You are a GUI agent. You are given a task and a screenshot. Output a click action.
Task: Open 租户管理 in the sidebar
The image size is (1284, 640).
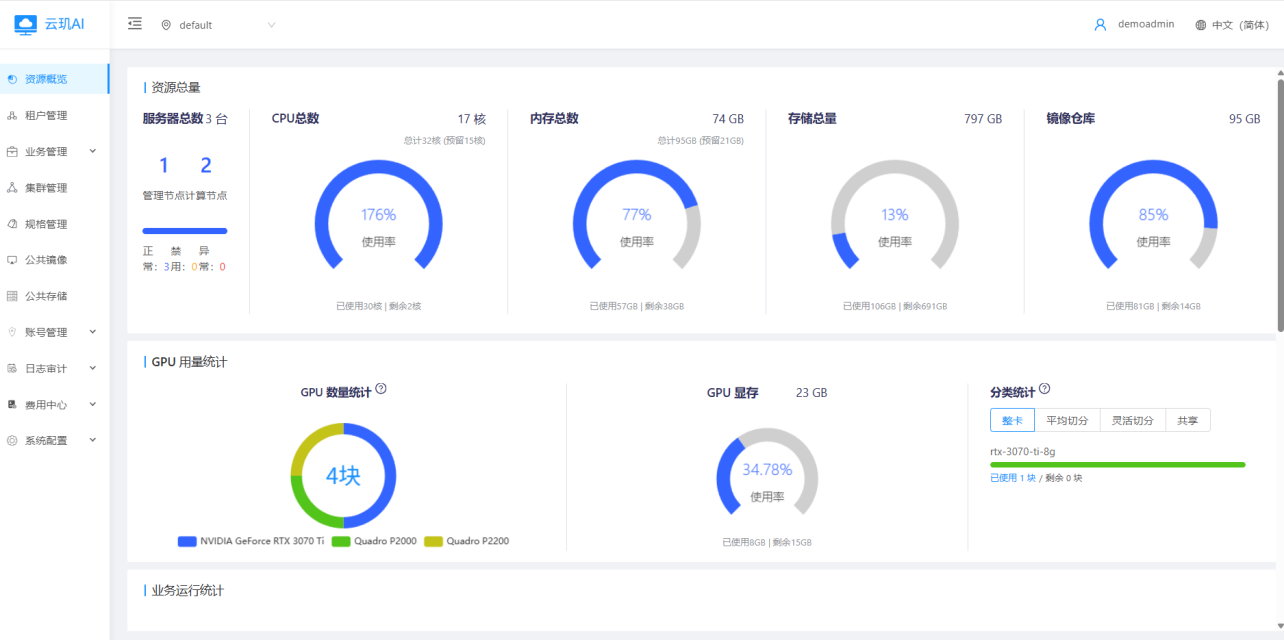coord(46,116)
